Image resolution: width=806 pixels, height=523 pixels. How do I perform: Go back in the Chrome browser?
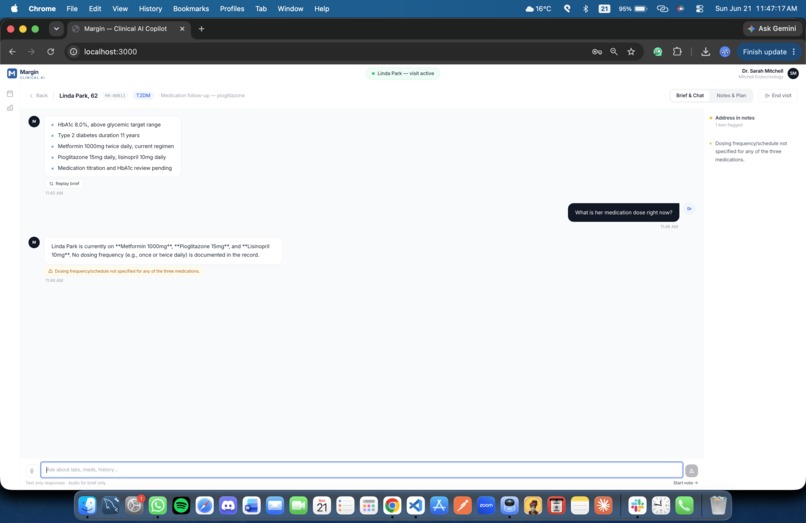click(x=12, y=51)
